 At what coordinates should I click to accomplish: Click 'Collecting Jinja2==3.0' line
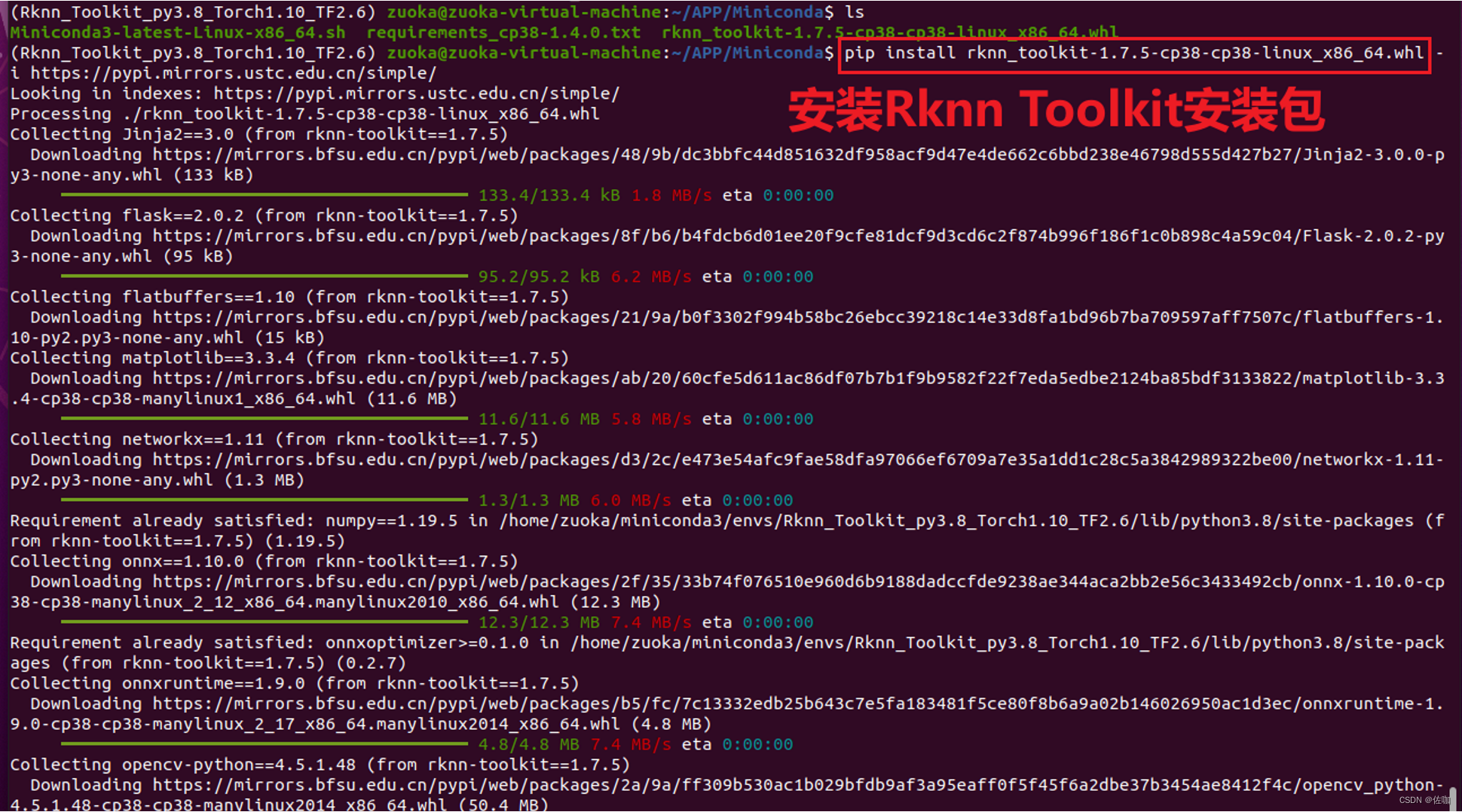tap(258, 134)
